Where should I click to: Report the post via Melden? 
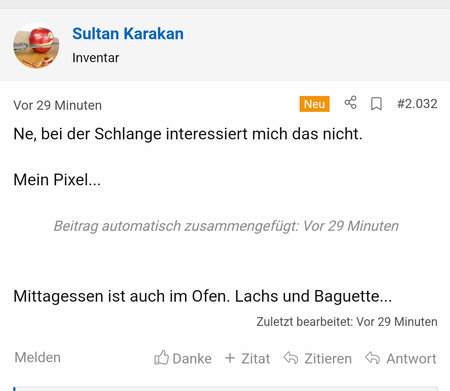(38, 358)
